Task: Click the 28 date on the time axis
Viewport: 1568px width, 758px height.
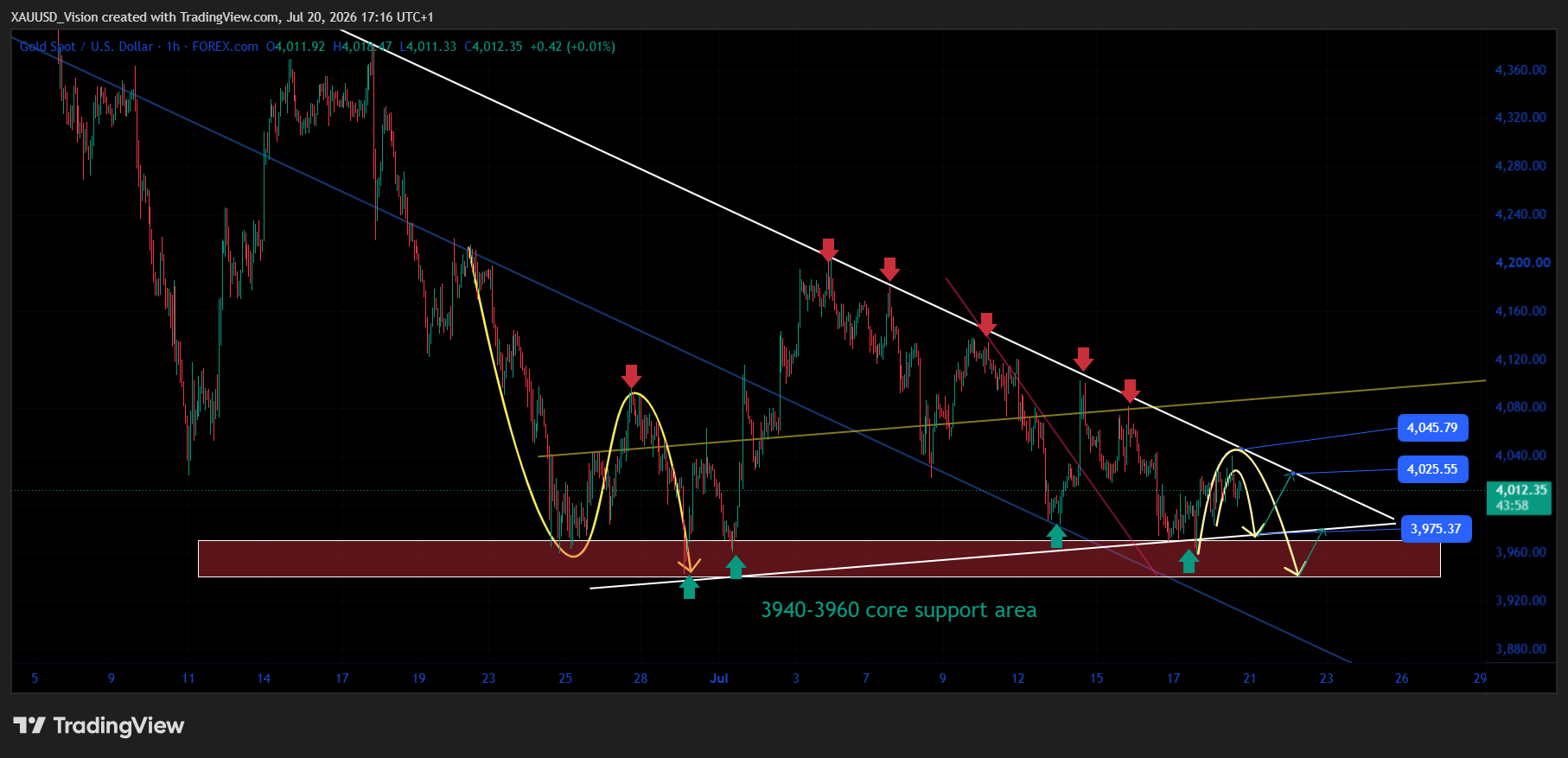Action: click(x=641, y=678)
